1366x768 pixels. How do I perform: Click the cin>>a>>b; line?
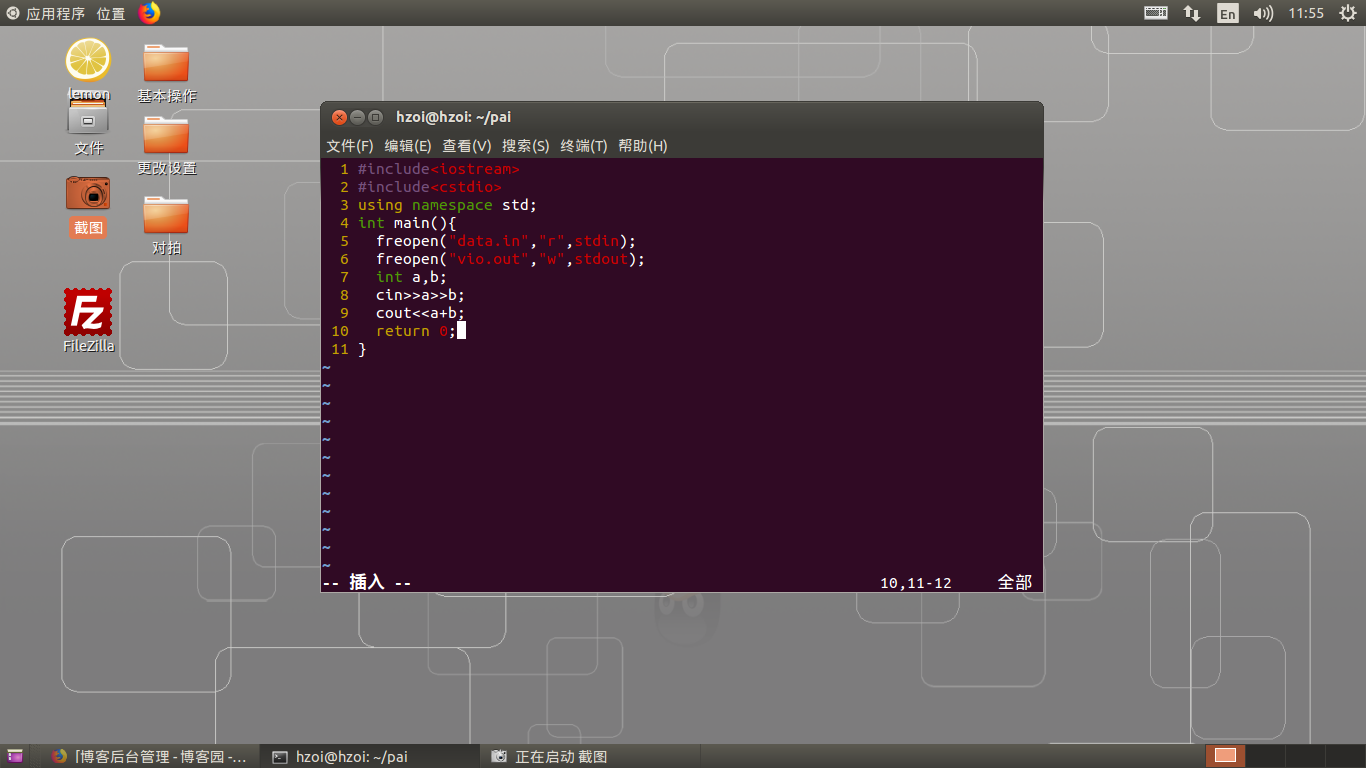click(x=421, y=295)
